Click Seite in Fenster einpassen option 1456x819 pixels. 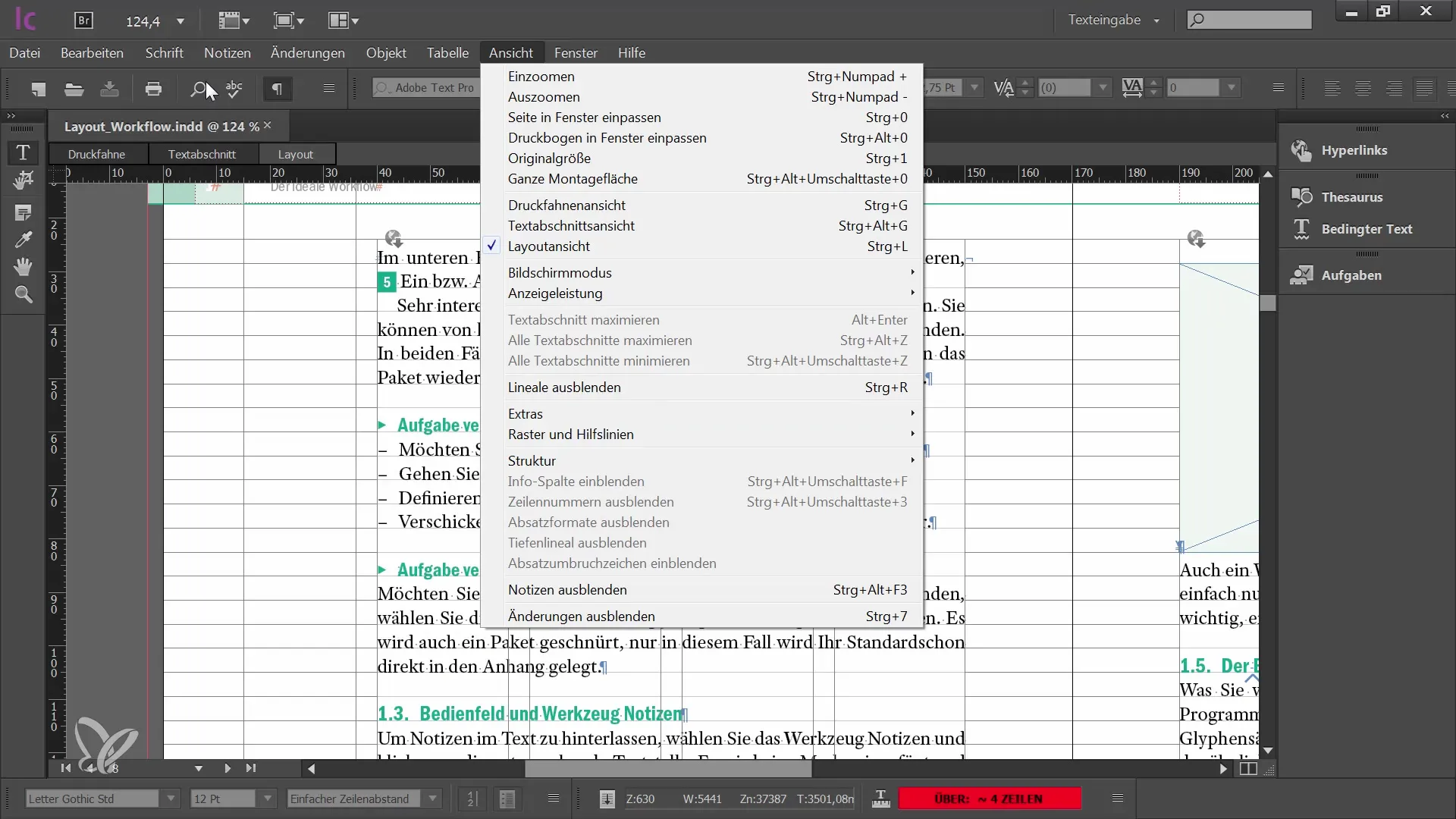click(x=585, y=117)
